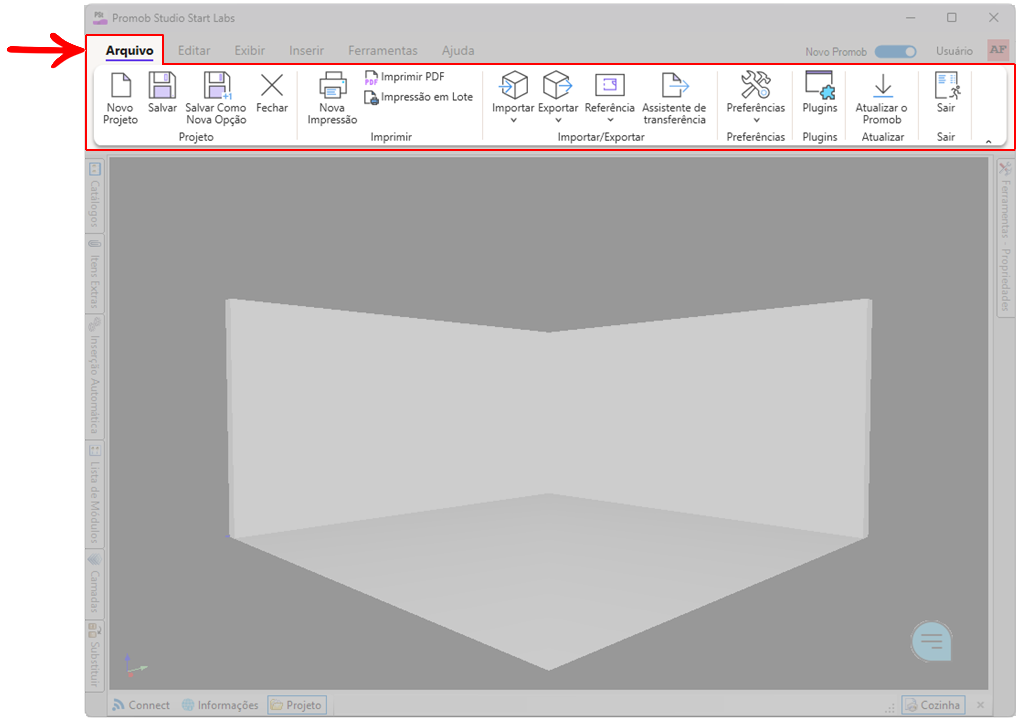Viewport: 1023px width, 720px height.
Task: Click the Importar cube icon
Action: (513, 85)
